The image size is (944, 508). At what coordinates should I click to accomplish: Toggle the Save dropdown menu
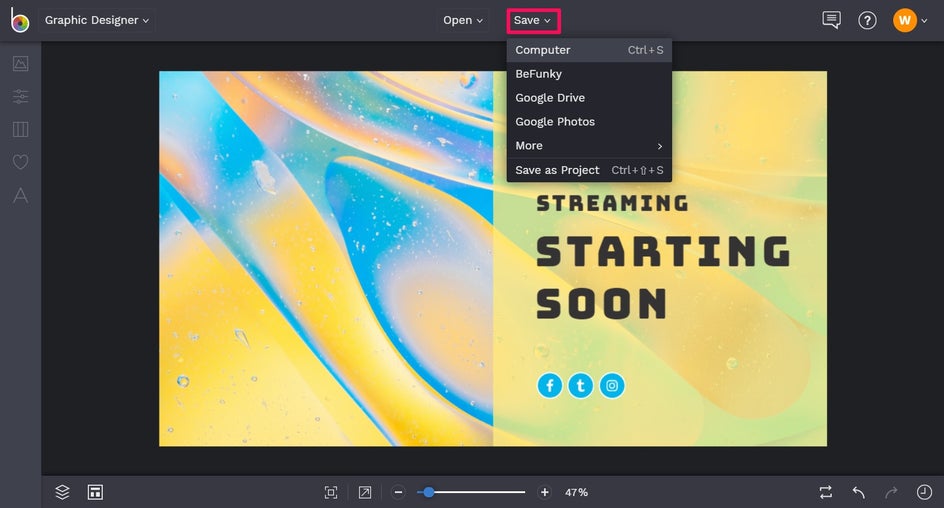[533, 20]
